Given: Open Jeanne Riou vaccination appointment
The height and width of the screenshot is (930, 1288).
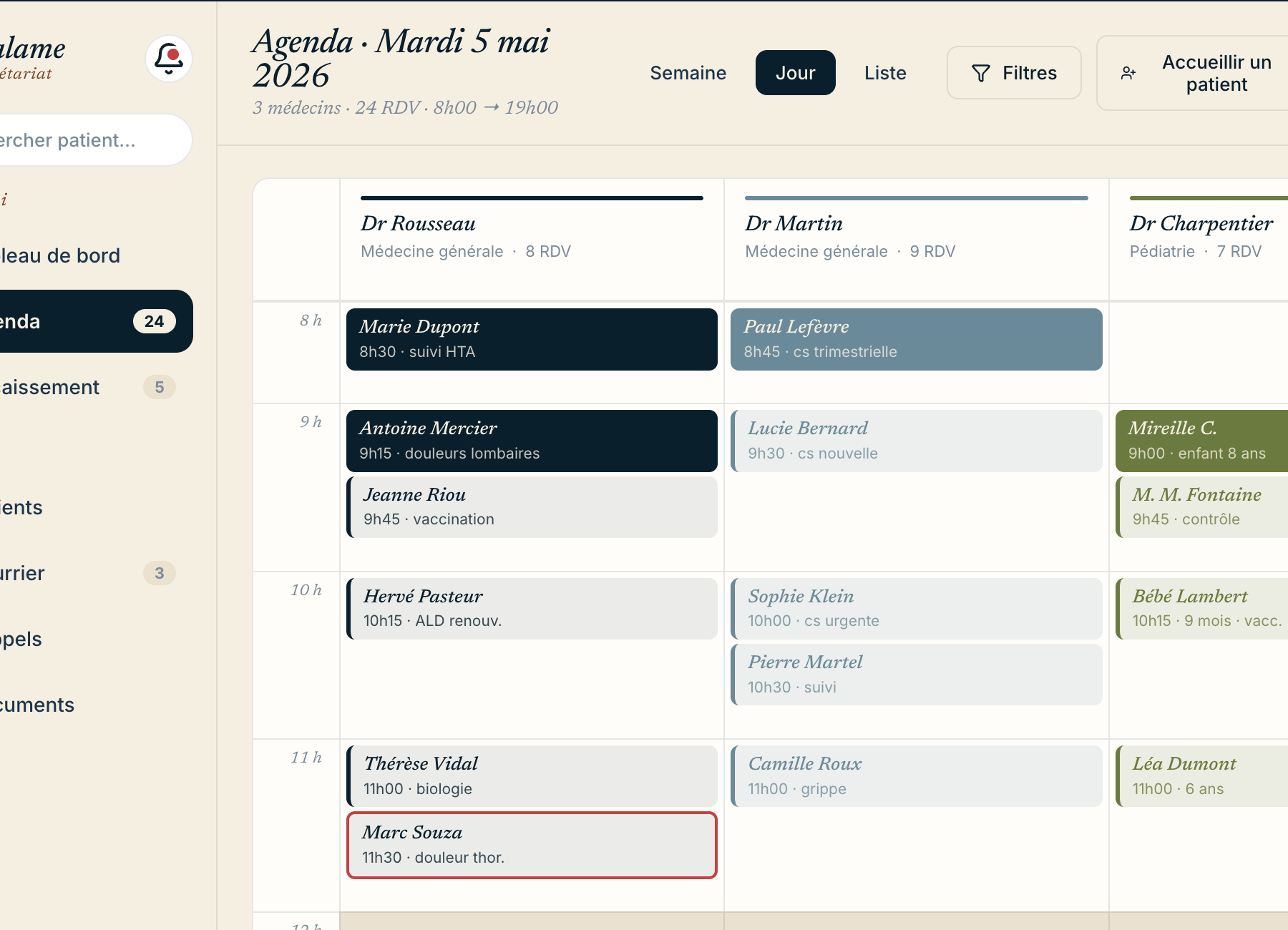Looking at the screenshot, I should pos(532,506).
